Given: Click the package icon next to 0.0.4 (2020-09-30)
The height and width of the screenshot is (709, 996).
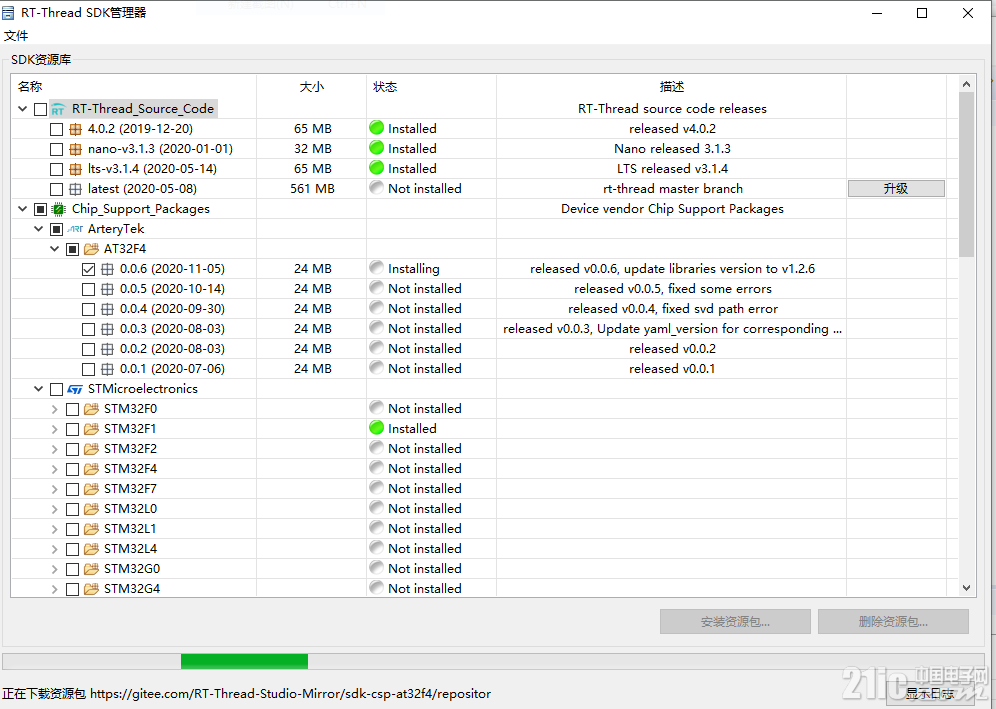Looking at the screenshot, I should tap(107, 309).
